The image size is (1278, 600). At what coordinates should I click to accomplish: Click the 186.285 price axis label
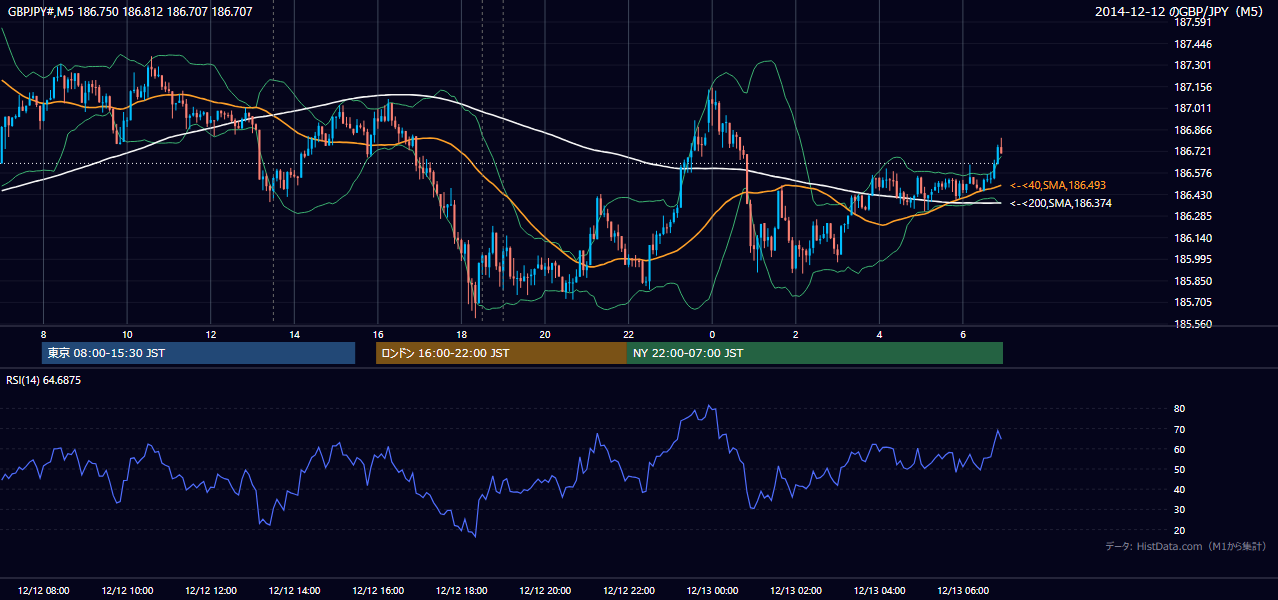pyautogui.click(x=1192, y=216)
